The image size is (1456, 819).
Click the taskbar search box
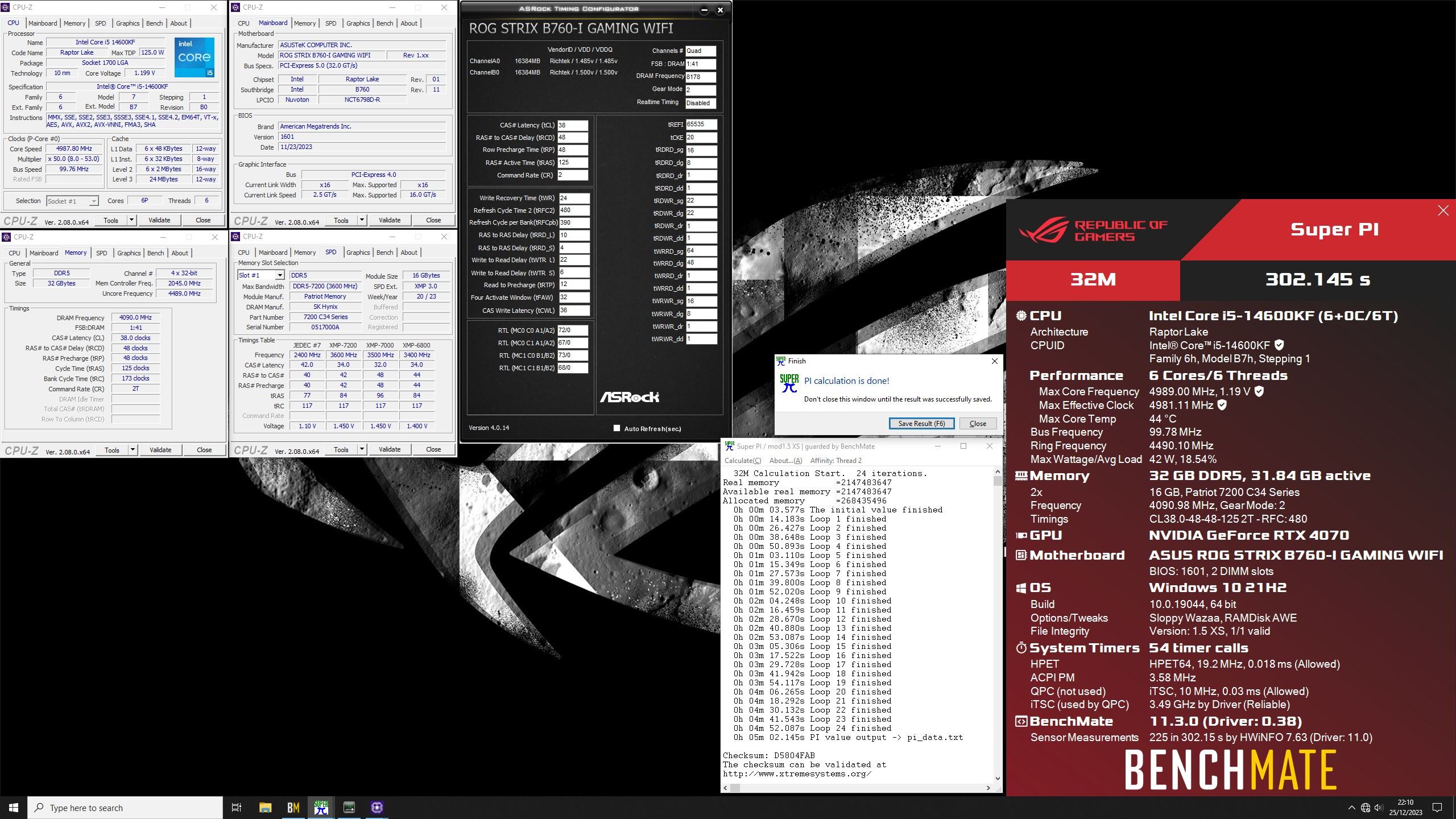pyautogui.click(x=125, y=807)
